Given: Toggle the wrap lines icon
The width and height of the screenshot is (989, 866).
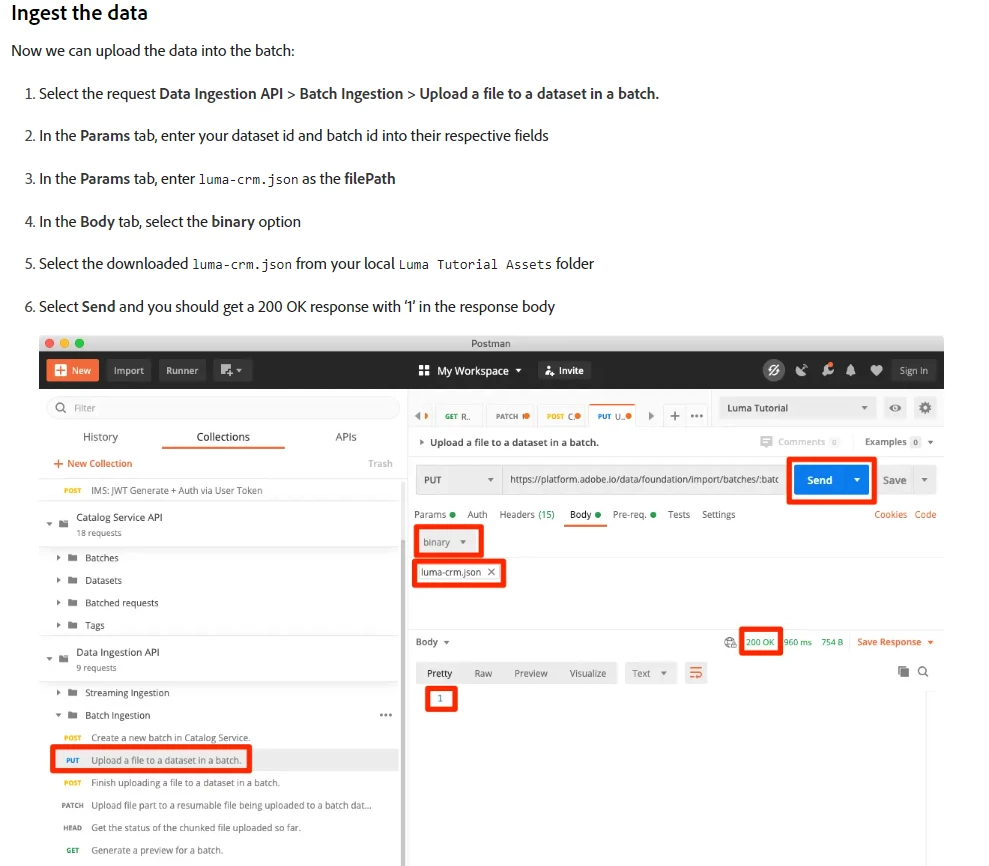Looking at the screenshot, I should point(696,673).
